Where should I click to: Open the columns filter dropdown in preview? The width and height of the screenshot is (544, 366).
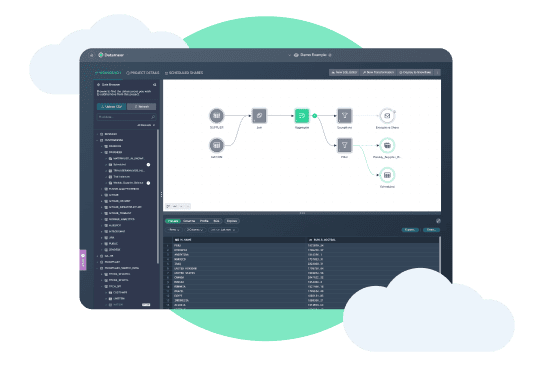(x=195, y=230)
